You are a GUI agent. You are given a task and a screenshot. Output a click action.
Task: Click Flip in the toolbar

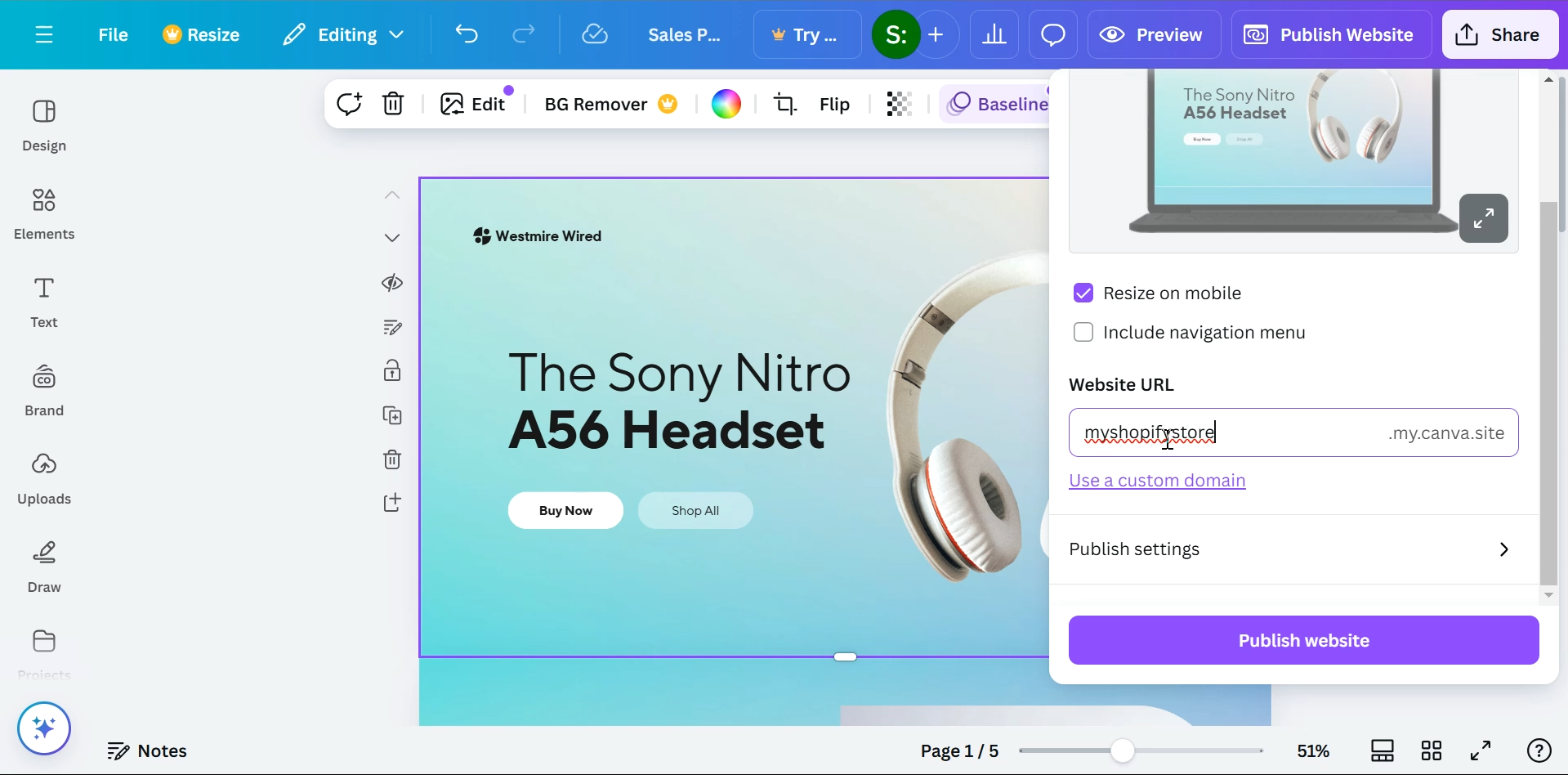834,104
